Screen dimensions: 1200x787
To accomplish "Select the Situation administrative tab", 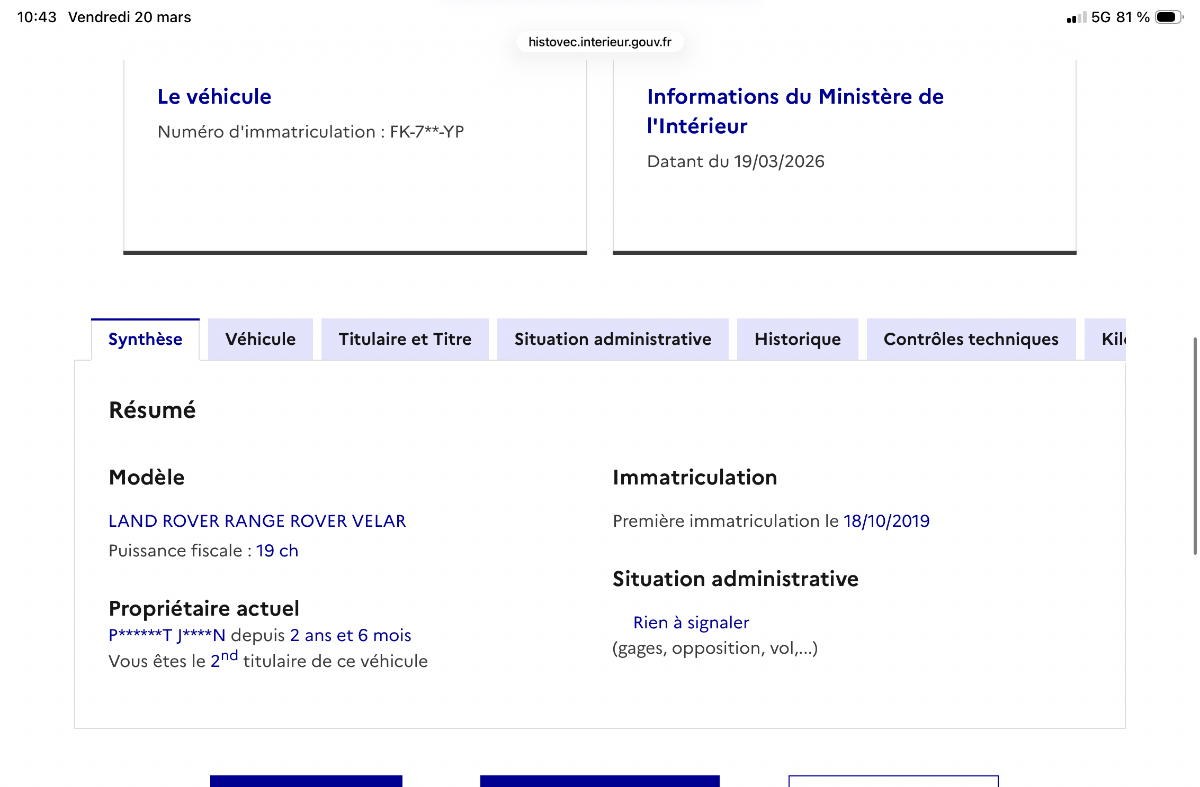I will (x=613, y=339).
